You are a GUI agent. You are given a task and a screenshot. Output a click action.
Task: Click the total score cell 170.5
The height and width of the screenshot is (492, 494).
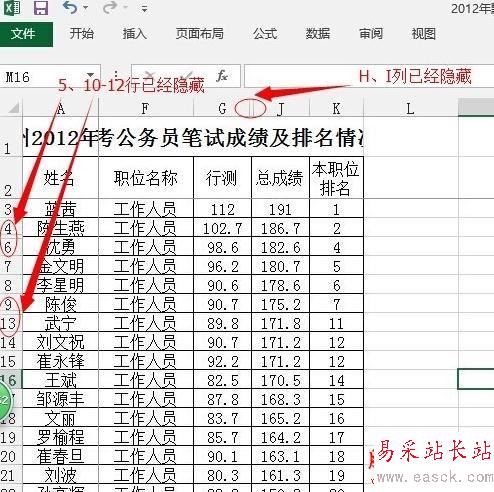click(x=280, y=380)
